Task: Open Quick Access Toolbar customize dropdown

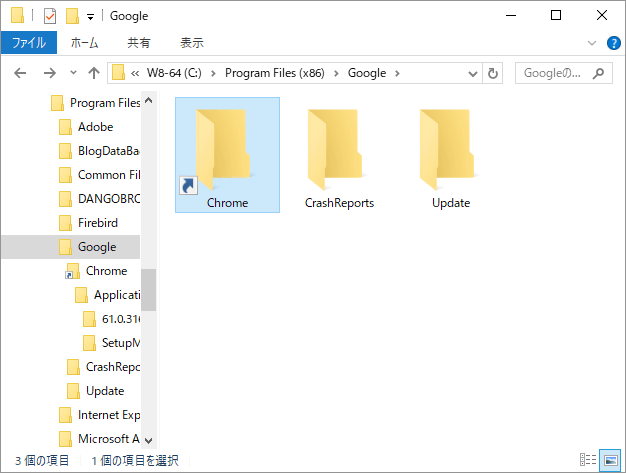Action: pyautogui.click(x=91, y=17)
